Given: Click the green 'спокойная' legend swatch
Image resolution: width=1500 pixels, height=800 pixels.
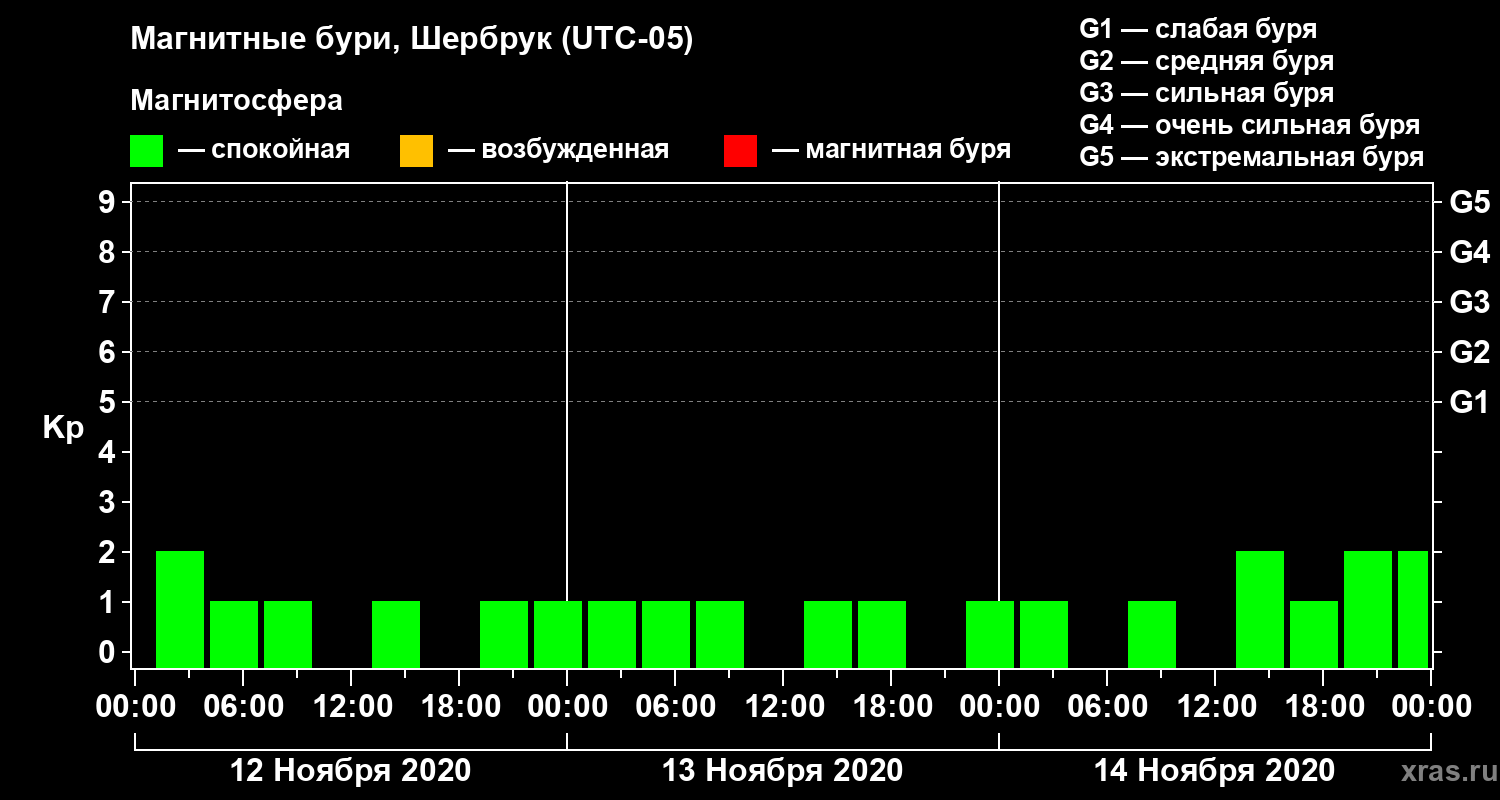Looking at the screenshot, I should [x=146, y=151].
